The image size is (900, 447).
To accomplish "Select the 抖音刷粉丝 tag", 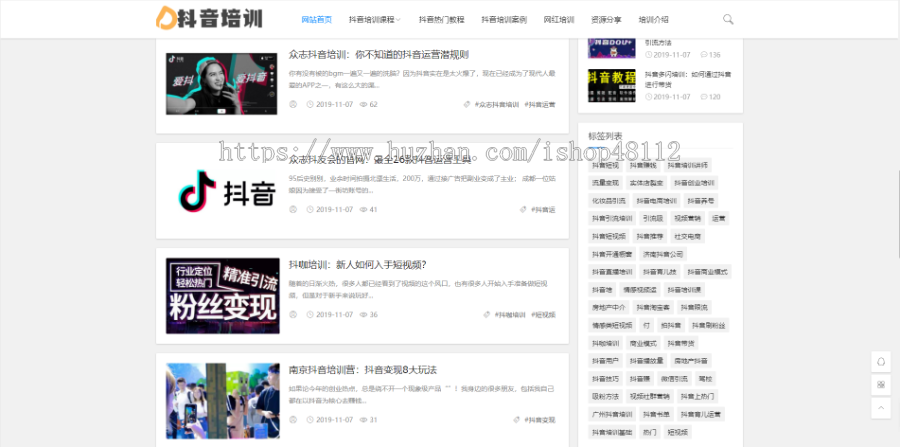I will (x=709, y=325).
